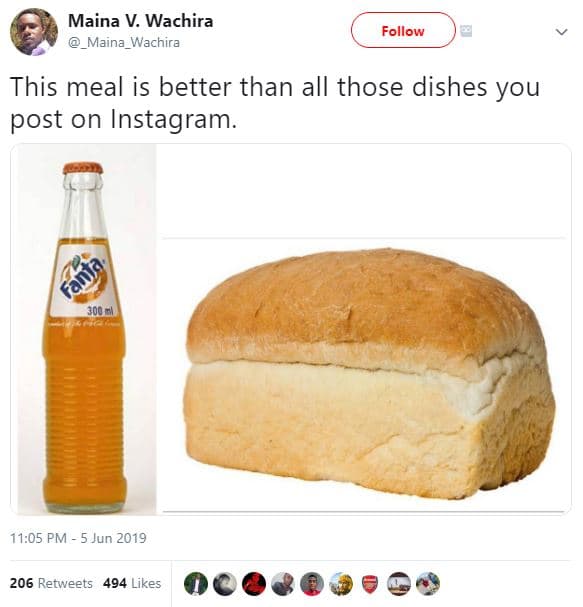This screenshot has height=607, width=583.
Task: Click the small icon beside Follow button
Action: (x=466, y=31)
